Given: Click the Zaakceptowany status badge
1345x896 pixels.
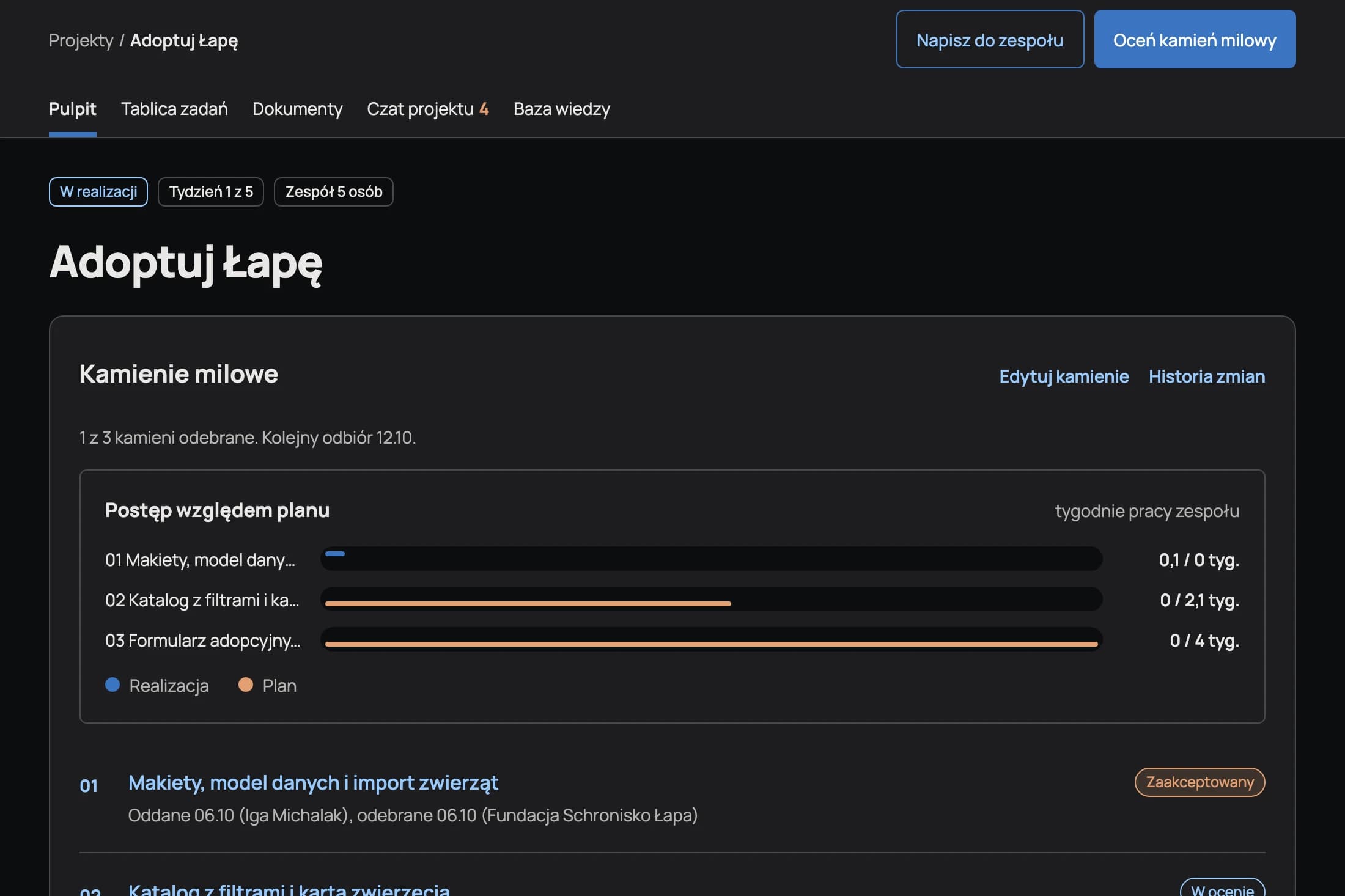Looking at the screenshot, I should click(1199, 782).
